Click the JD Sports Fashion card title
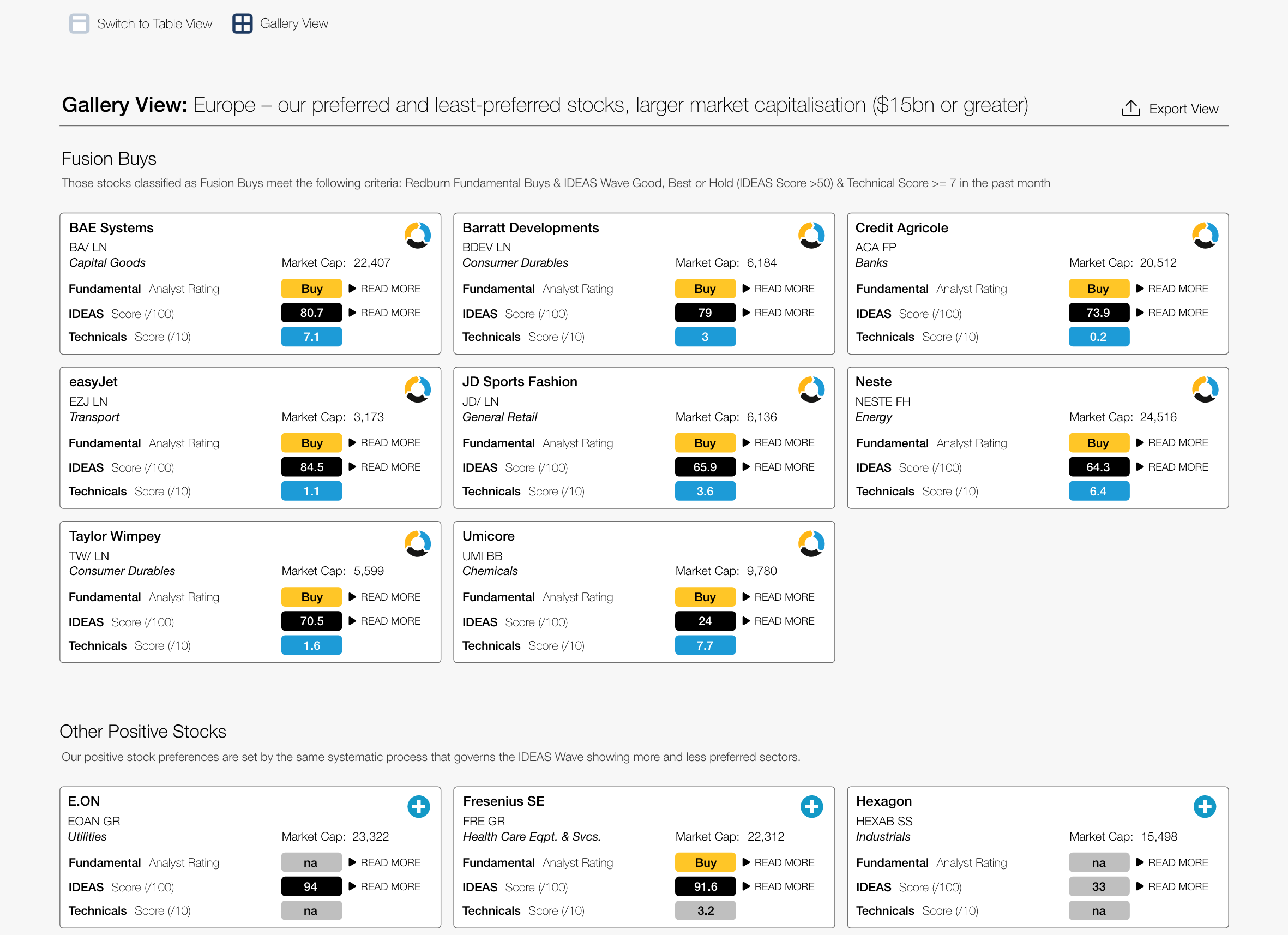Viewport: 1288px width, 935px height. [520, 382]
